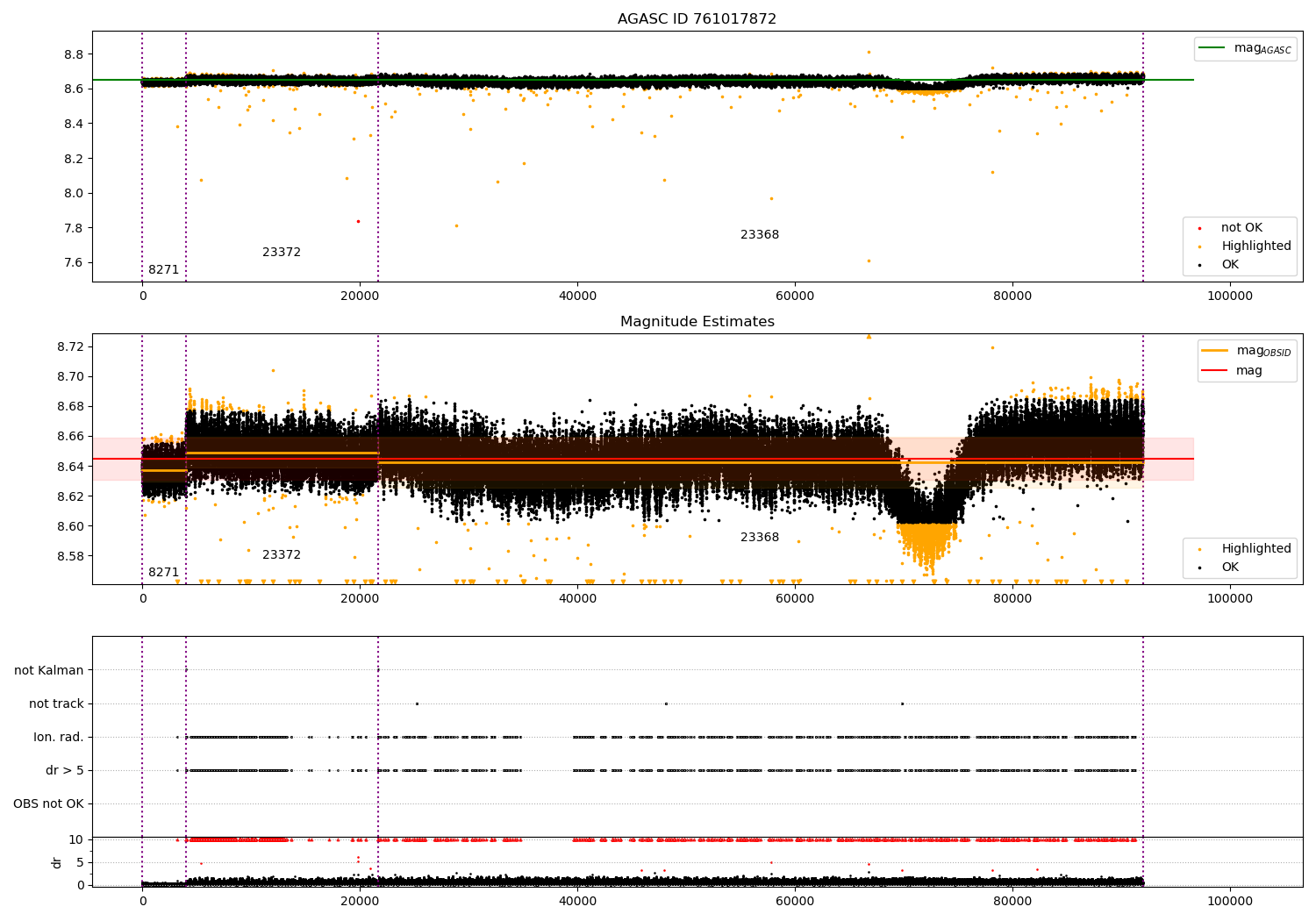Click the plot title AGASC ID 761017872
The height and width of the screenshot is (921, 1316).
697,18
